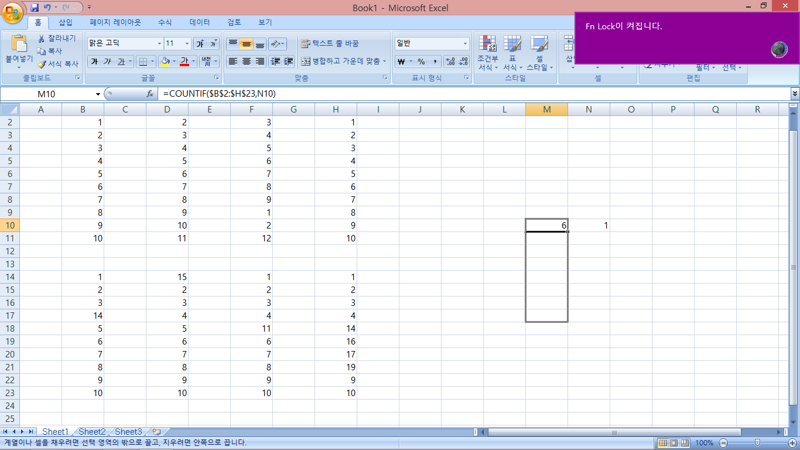
Task: Increase decimal places
Action: 450,62
